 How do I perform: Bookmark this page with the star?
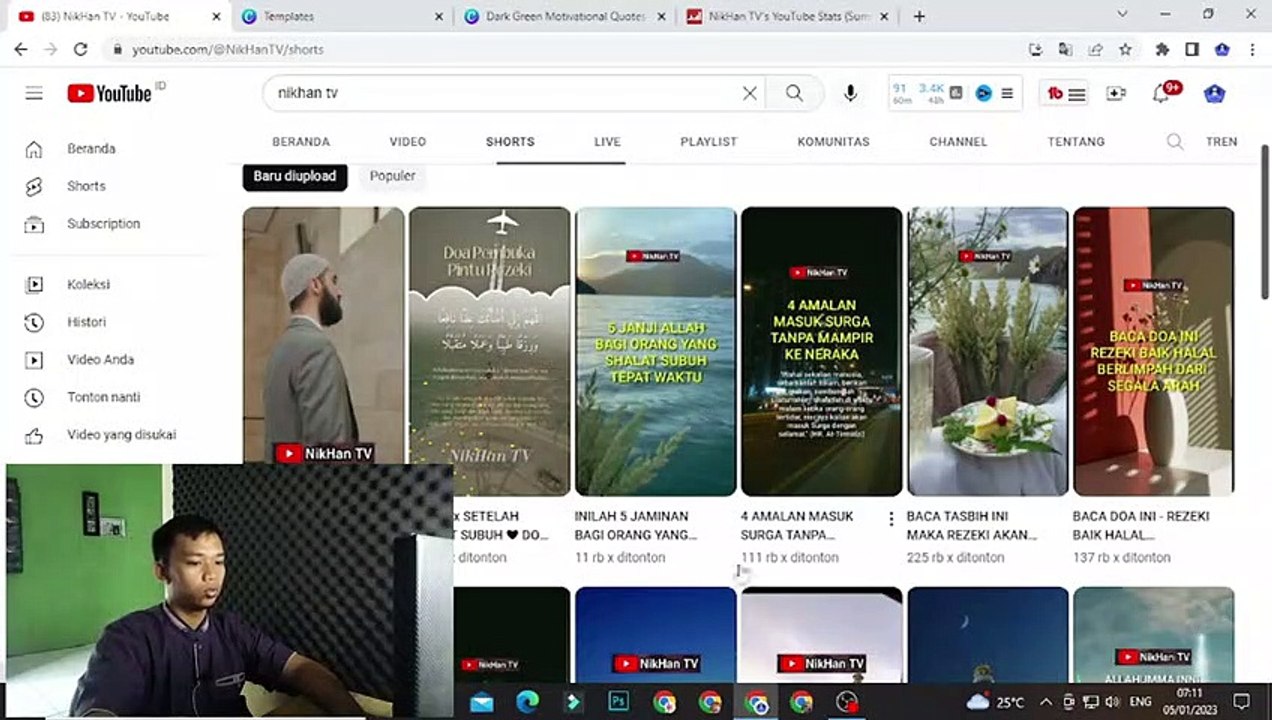[1125, 49]
